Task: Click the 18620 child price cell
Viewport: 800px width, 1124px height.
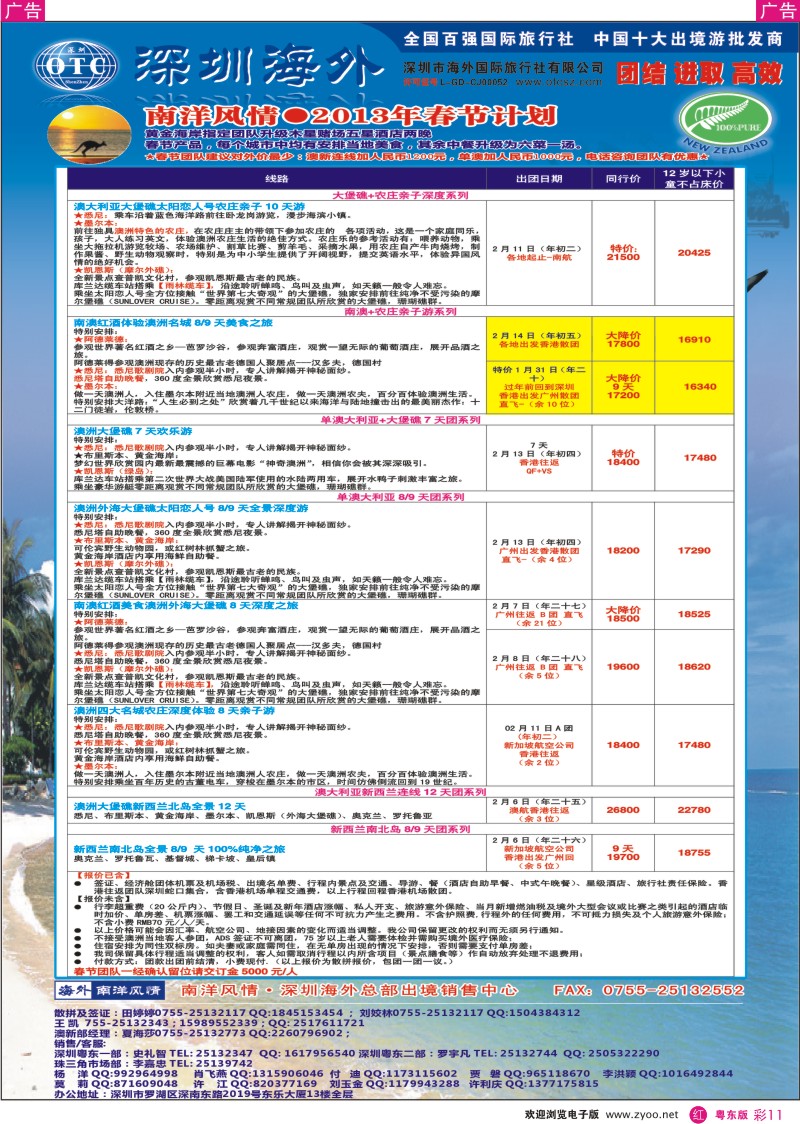Action: [694, 667]
